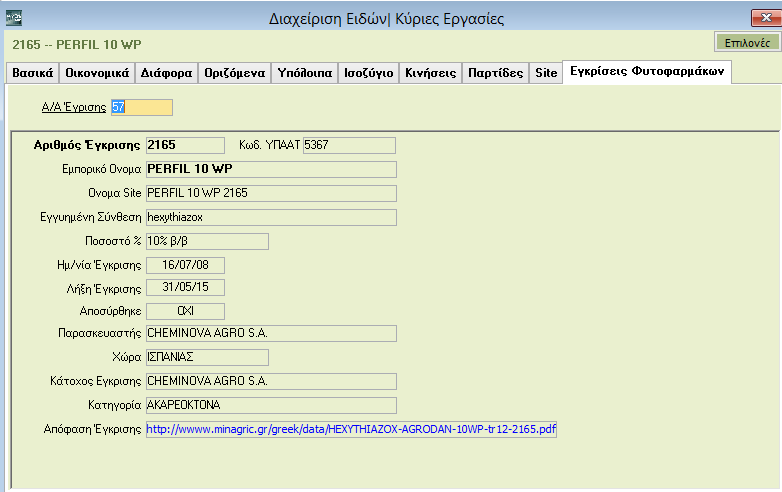Click the Αποσύρθηκε field showing ΟΧΙ
782x492 pixels.
pos(185,311)
